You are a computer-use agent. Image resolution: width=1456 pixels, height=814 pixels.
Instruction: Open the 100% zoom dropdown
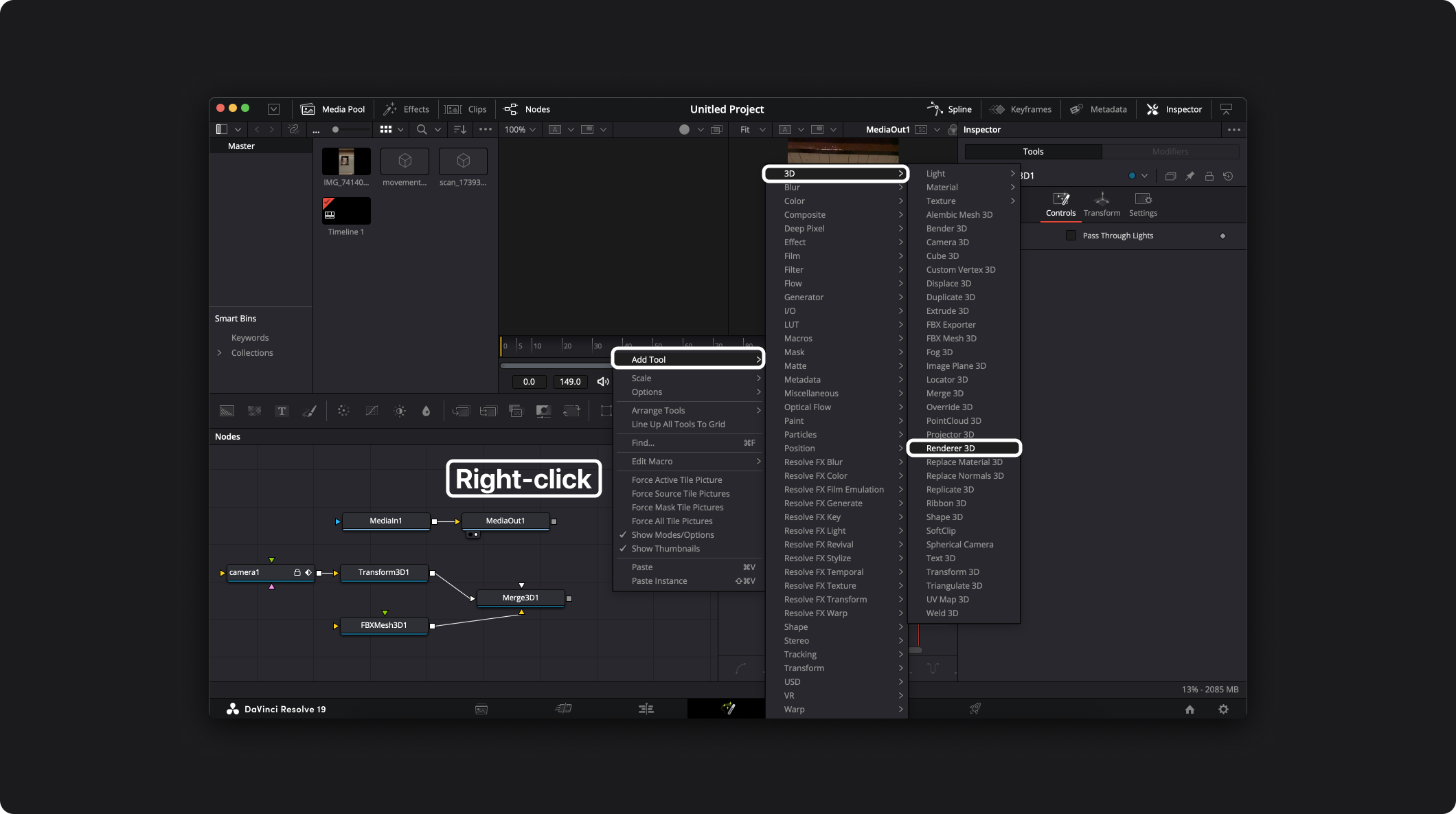pyautogui.click(x=520, y=129)
